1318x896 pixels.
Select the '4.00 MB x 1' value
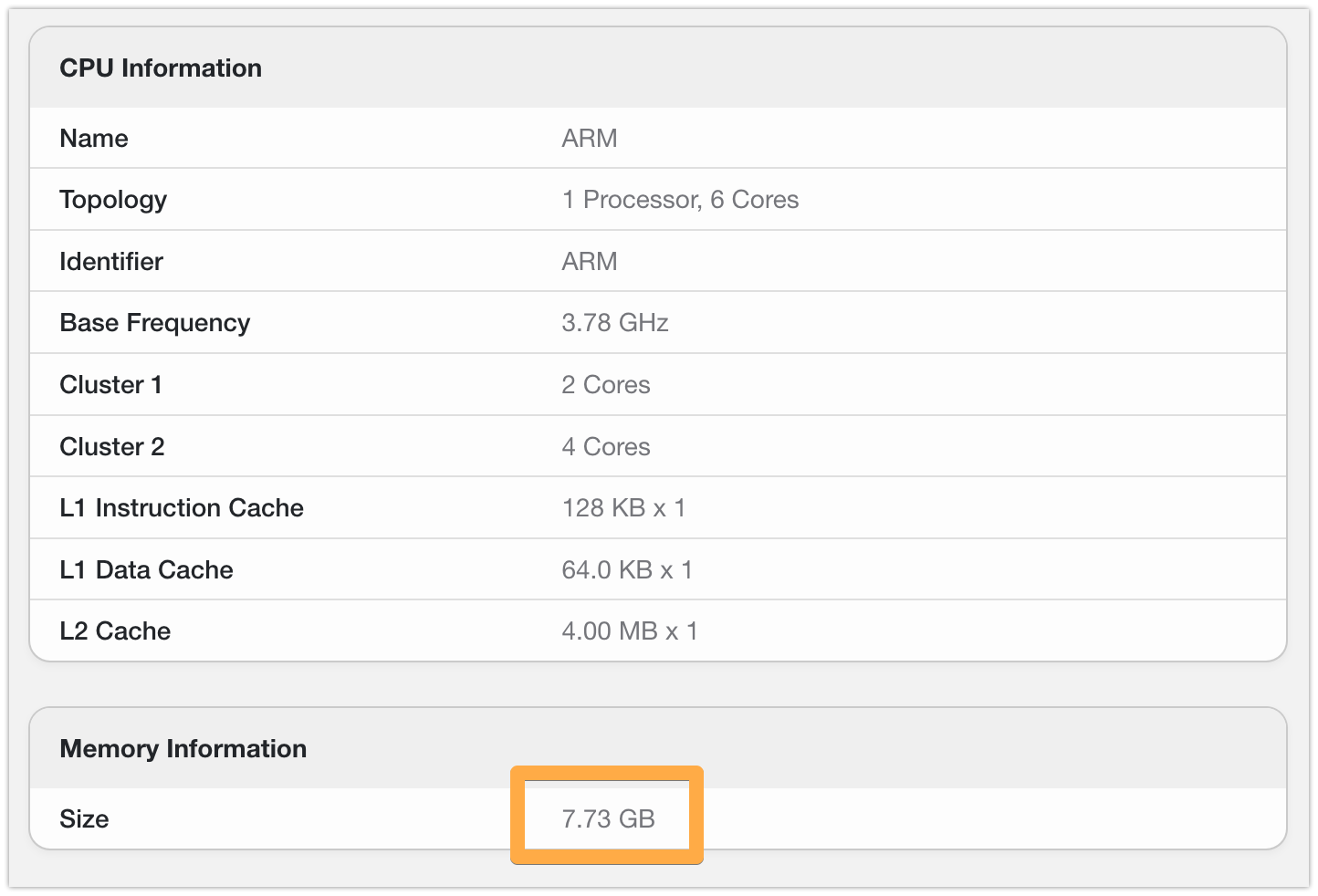(630, 630)
